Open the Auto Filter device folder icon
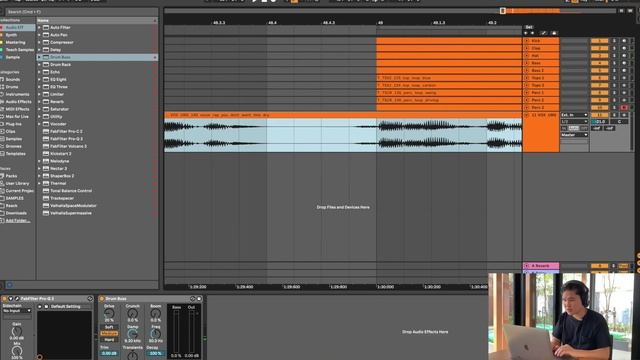Image resolution: width=640 pixels, height=360 pixels. [46, 27]
